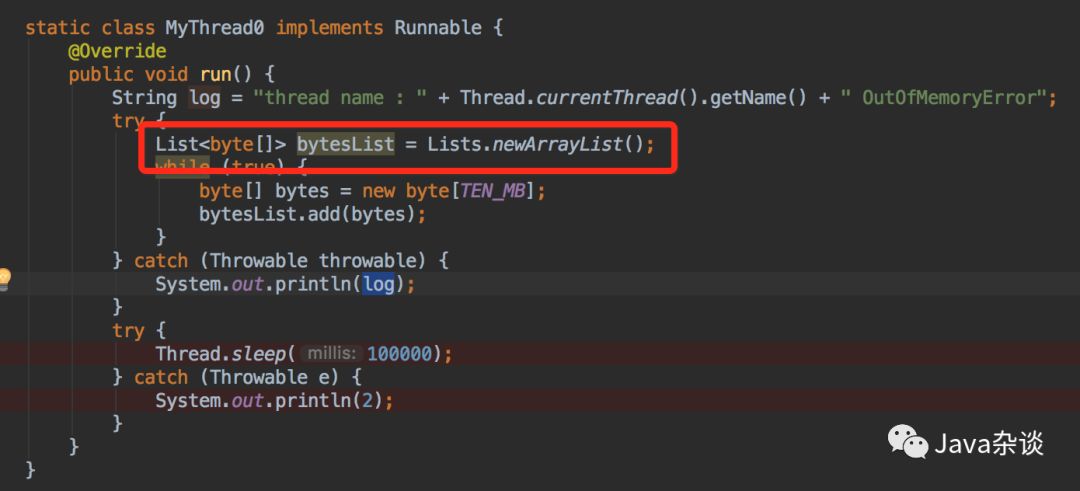This screenshot has width=1080, height=491.
Task: Click the static keyword on class declaration
Action: (x=58, y=28)
